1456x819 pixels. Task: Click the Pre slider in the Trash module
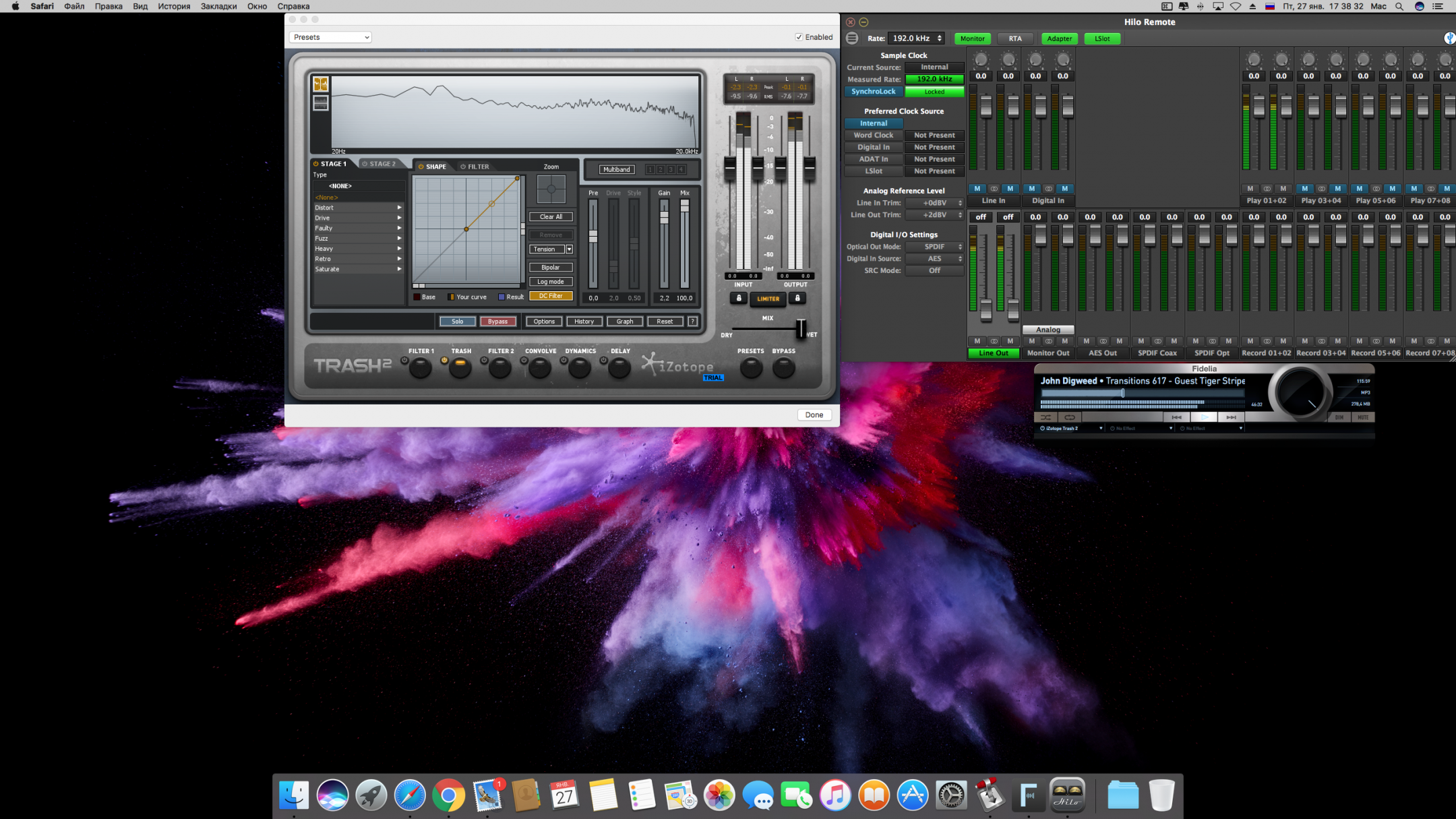[x=593, y=237]
